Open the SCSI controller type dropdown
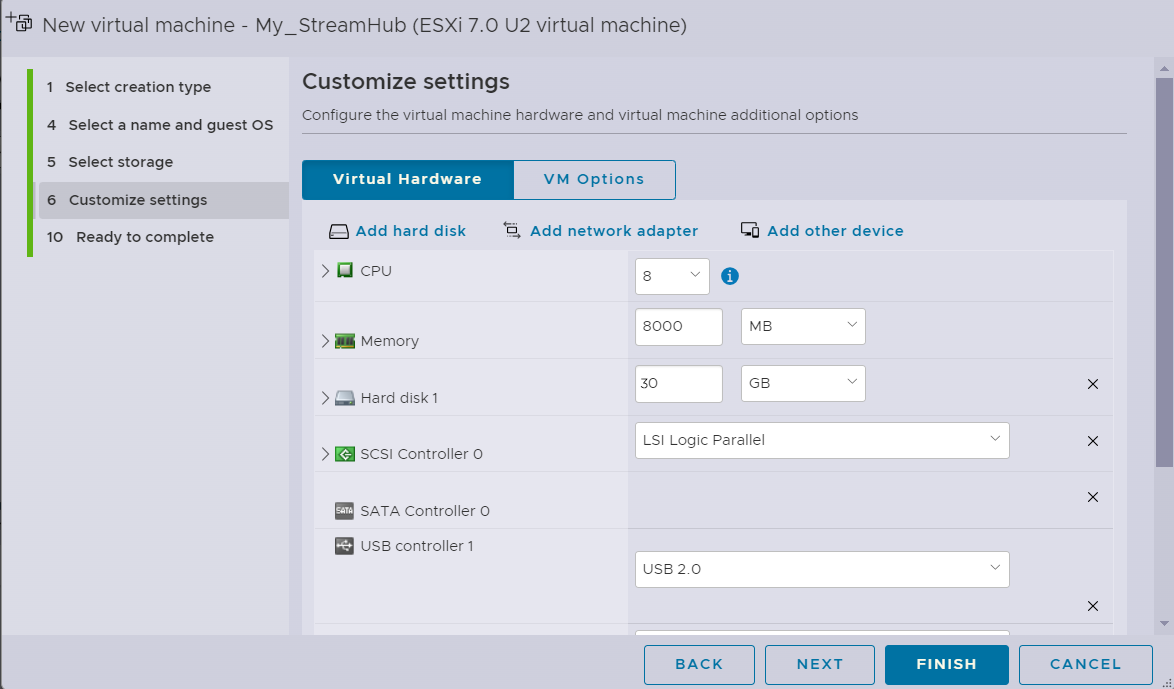 point(822,440)
